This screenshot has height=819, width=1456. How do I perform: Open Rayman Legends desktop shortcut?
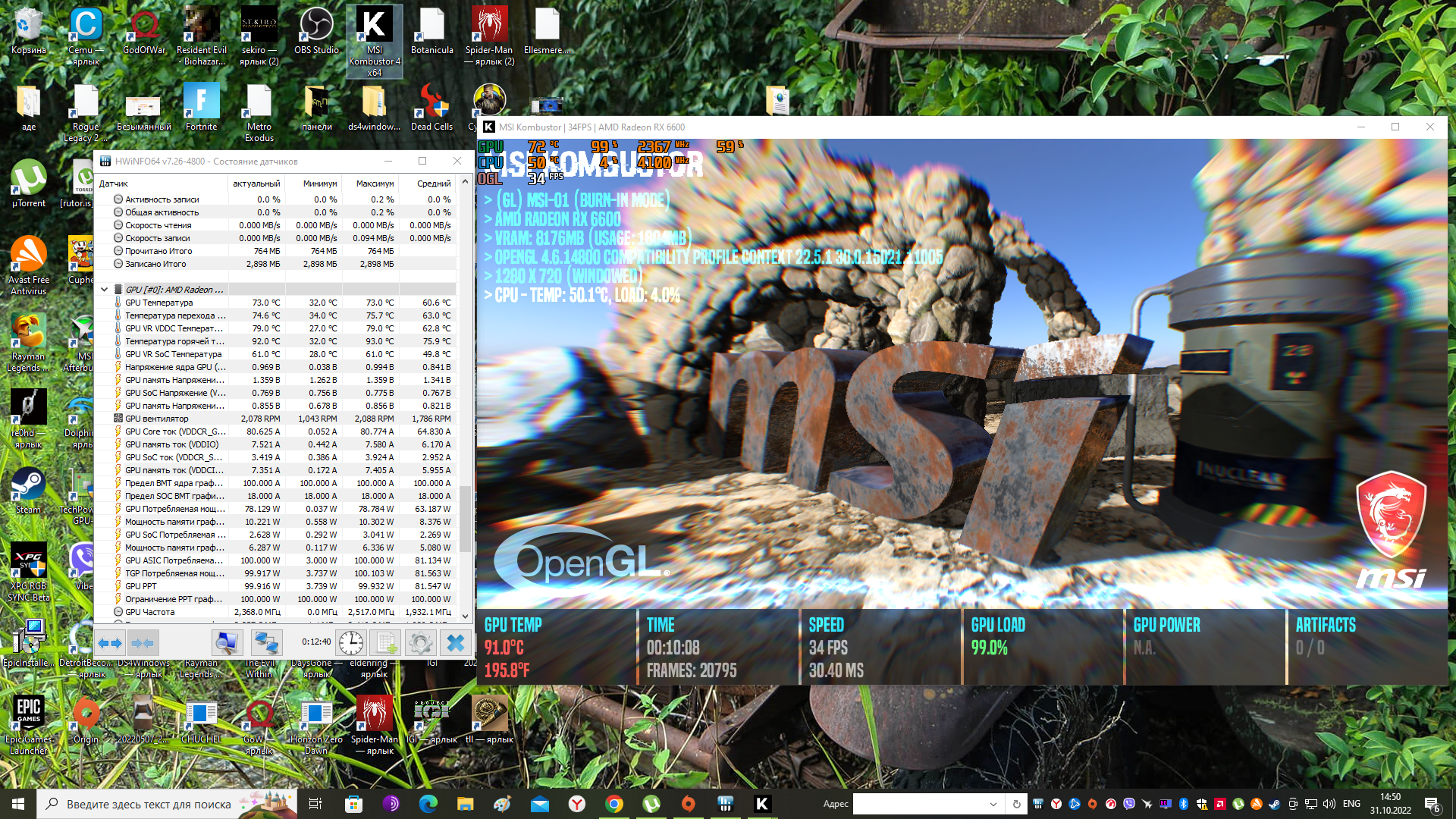29,343
